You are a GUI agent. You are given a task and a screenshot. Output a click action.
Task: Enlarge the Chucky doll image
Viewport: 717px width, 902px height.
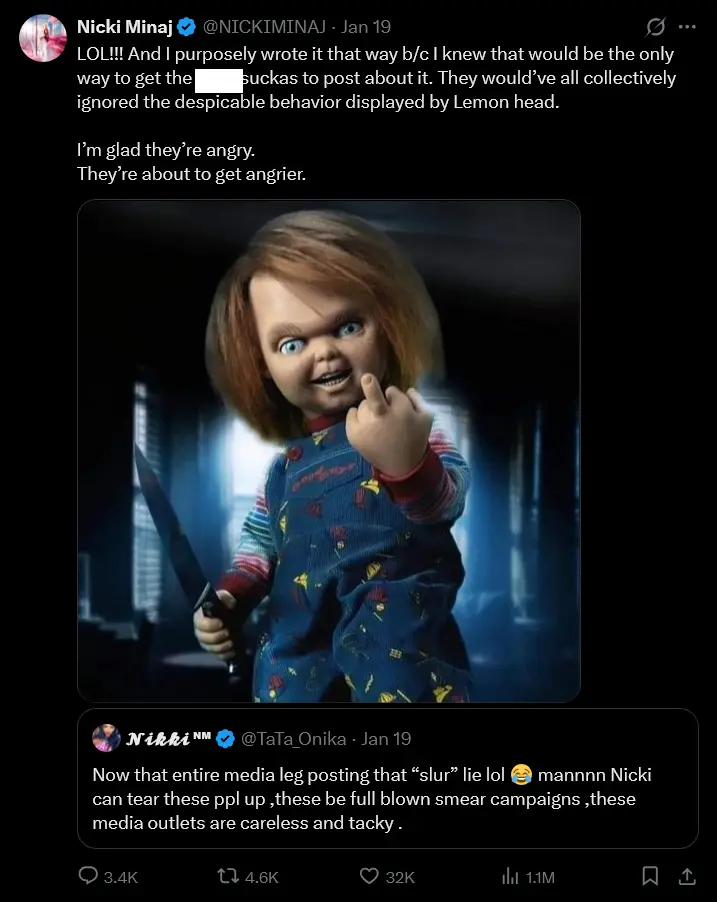pyautogui.click(x=329, y=450)
